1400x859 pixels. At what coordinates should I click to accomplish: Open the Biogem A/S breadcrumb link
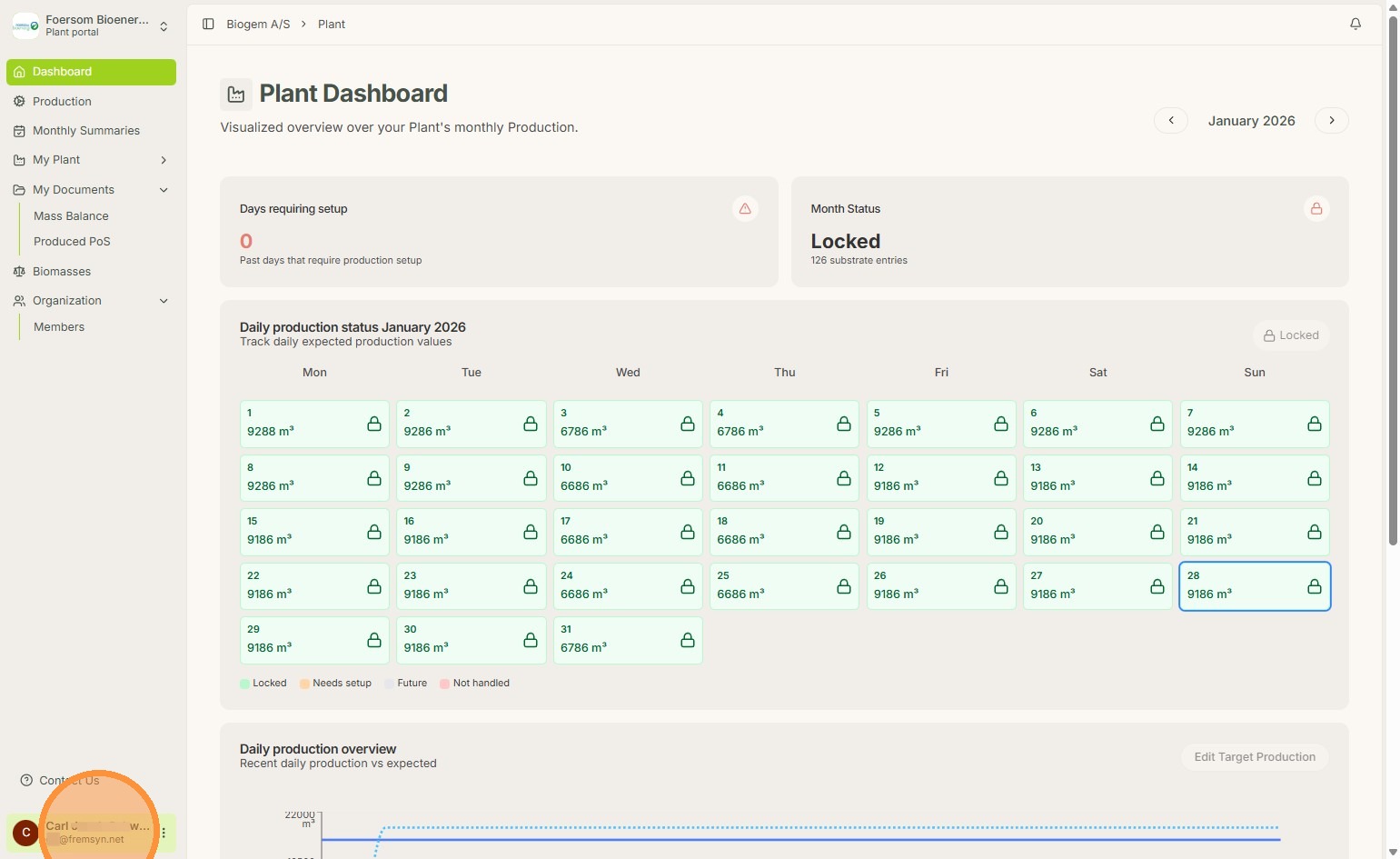point(258,25)
